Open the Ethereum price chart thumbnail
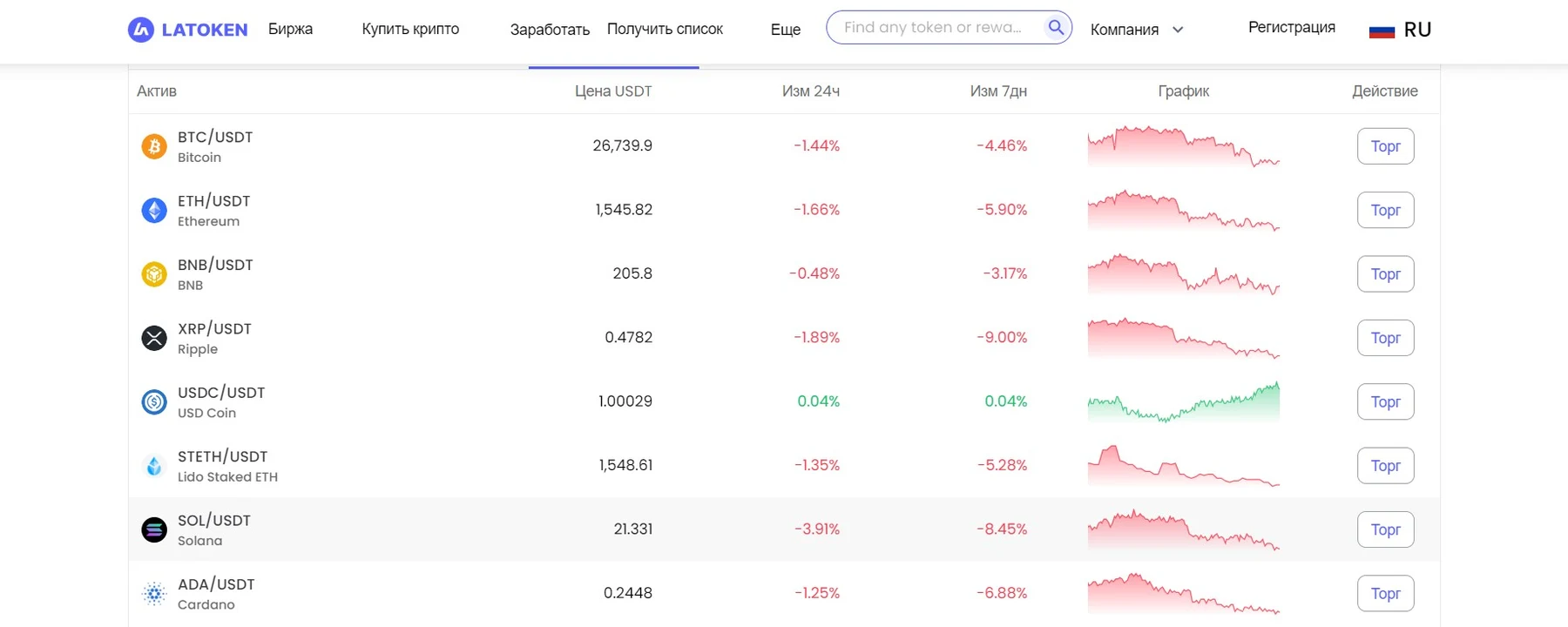 (x=1184, y=210)
